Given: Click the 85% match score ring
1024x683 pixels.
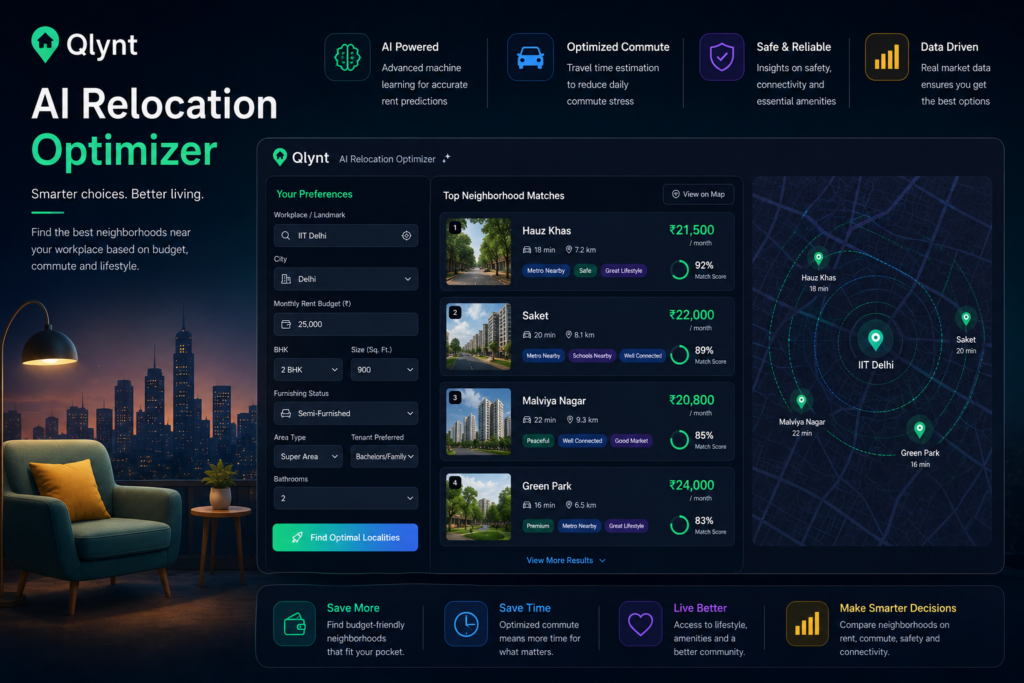Looking at the screenshot, I should point(680,439).
